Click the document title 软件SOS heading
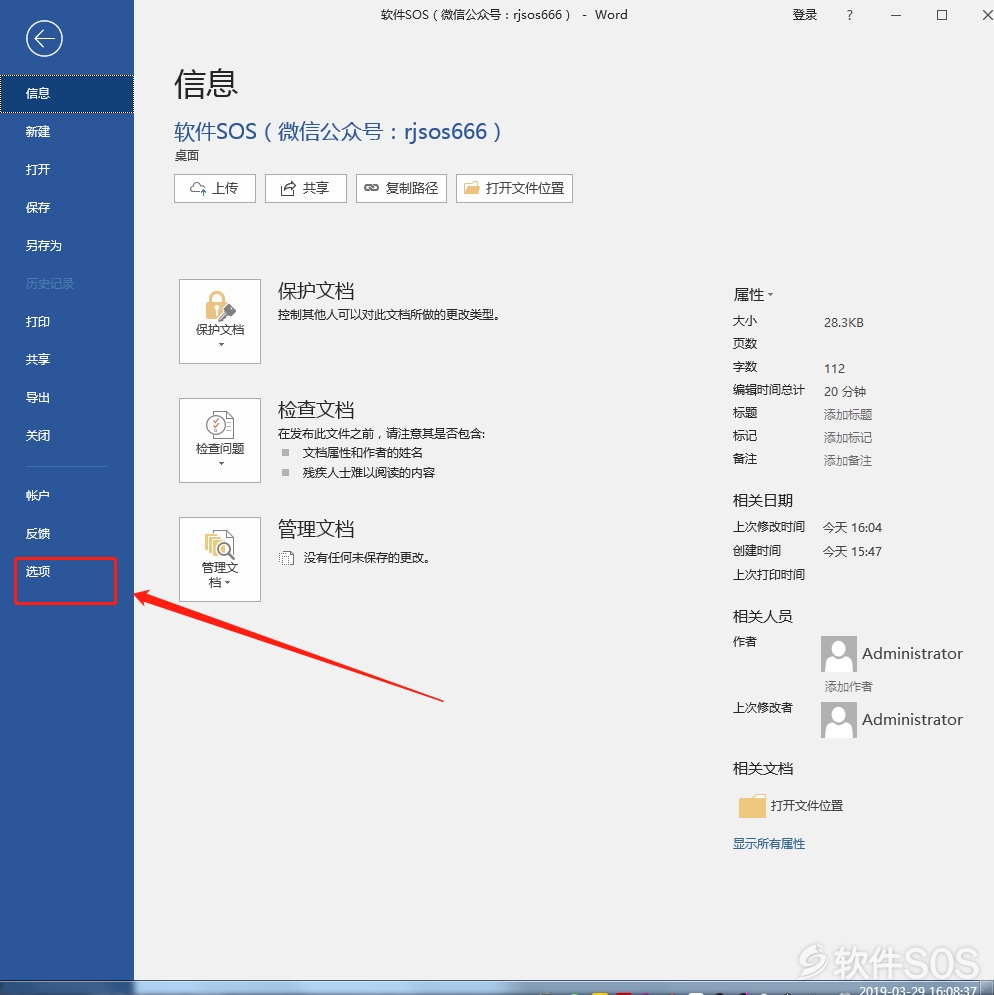 [x=338, y=132]
